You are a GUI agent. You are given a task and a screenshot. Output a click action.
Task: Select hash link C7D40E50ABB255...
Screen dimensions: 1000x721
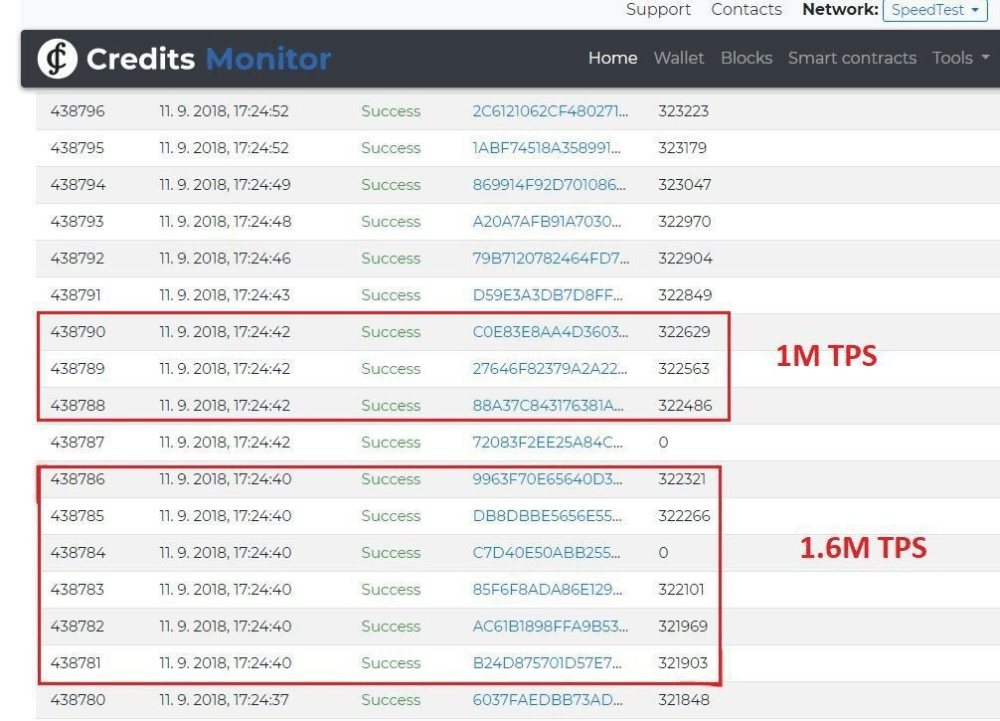(x=546, y=553)
